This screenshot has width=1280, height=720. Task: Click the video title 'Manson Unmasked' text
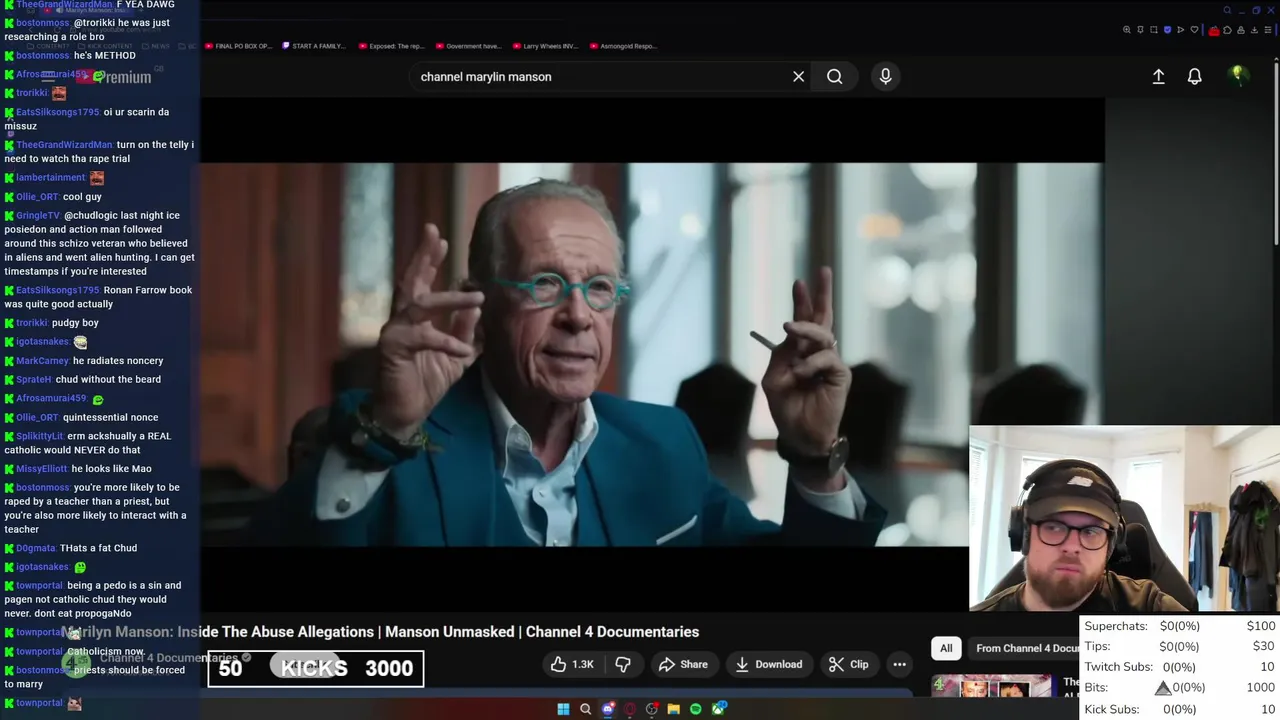[x=451, y=632]
